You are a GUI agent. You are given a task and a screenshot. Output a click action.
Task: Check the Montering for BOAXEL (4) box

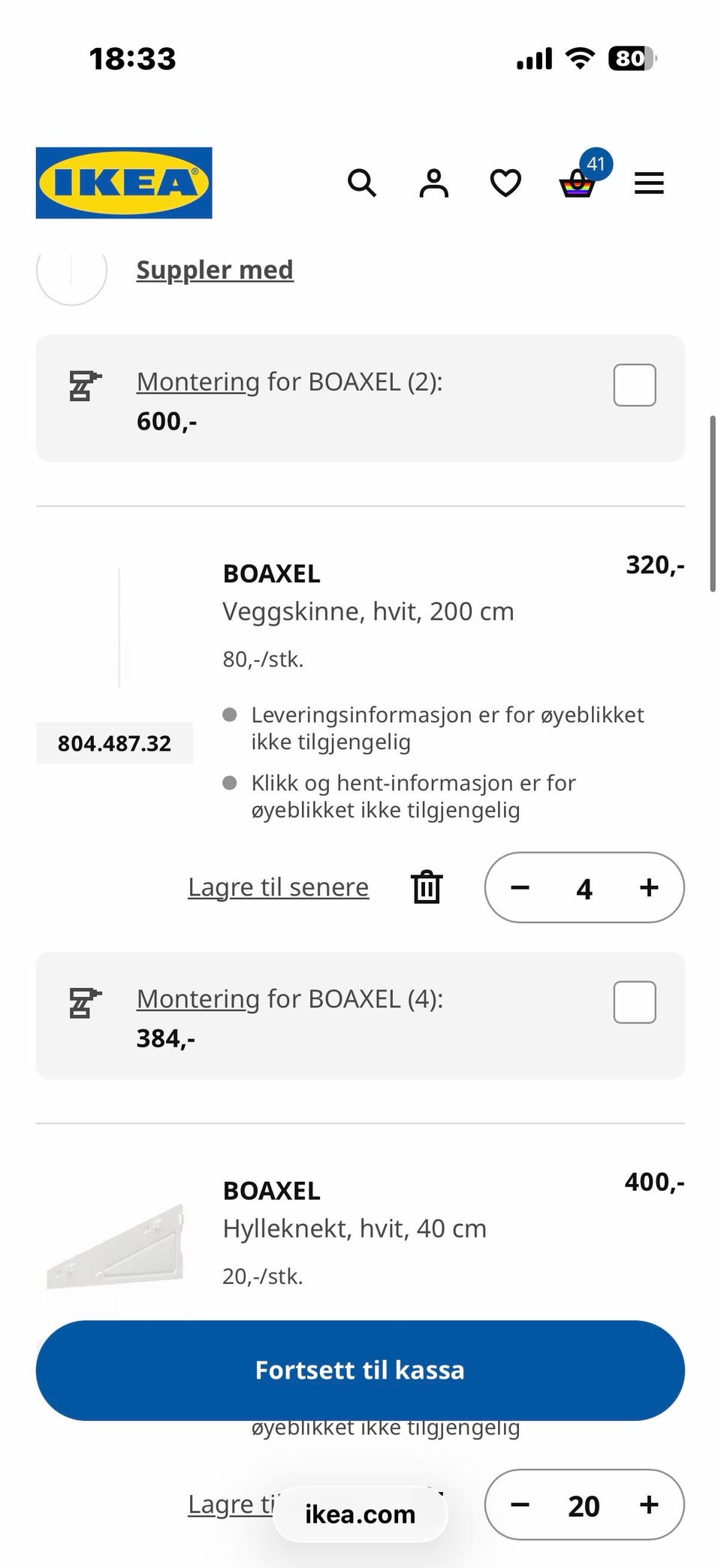635,1002
